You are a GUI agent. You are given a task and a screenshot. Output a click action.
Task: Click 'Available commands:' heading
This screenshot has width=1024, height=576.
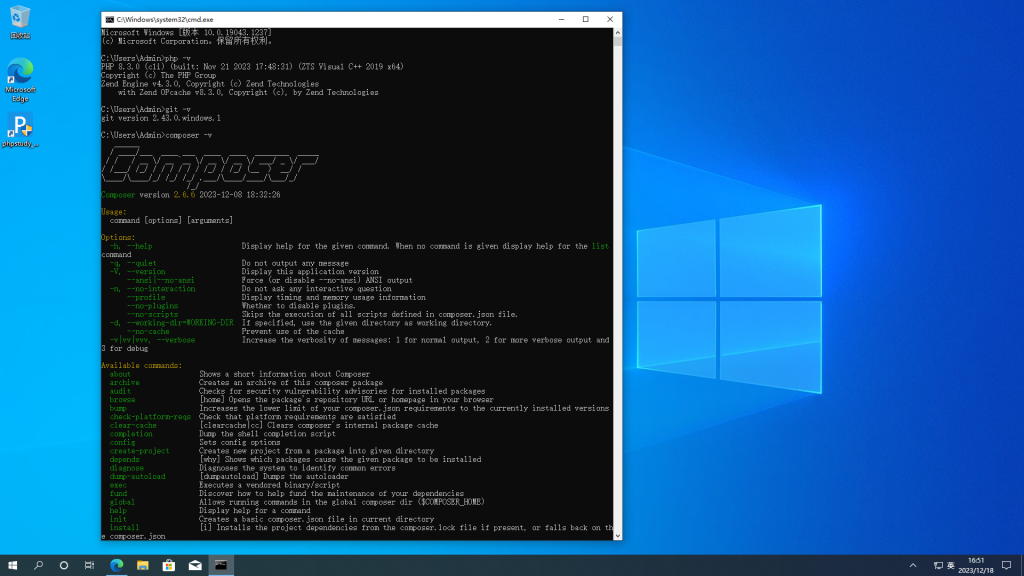pyautogui.click(x=142, y=365)
